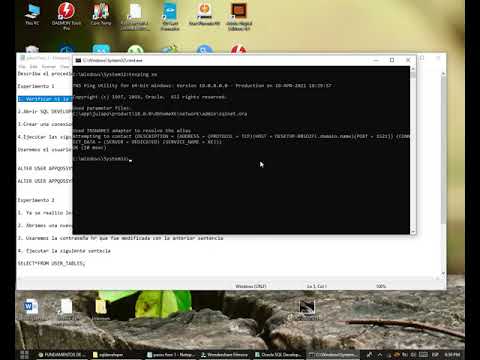This screenshot has height=360, width=480.
Task: Switch to Oracle SQL Developer in taskbar
Action: [x=278, y=355]
